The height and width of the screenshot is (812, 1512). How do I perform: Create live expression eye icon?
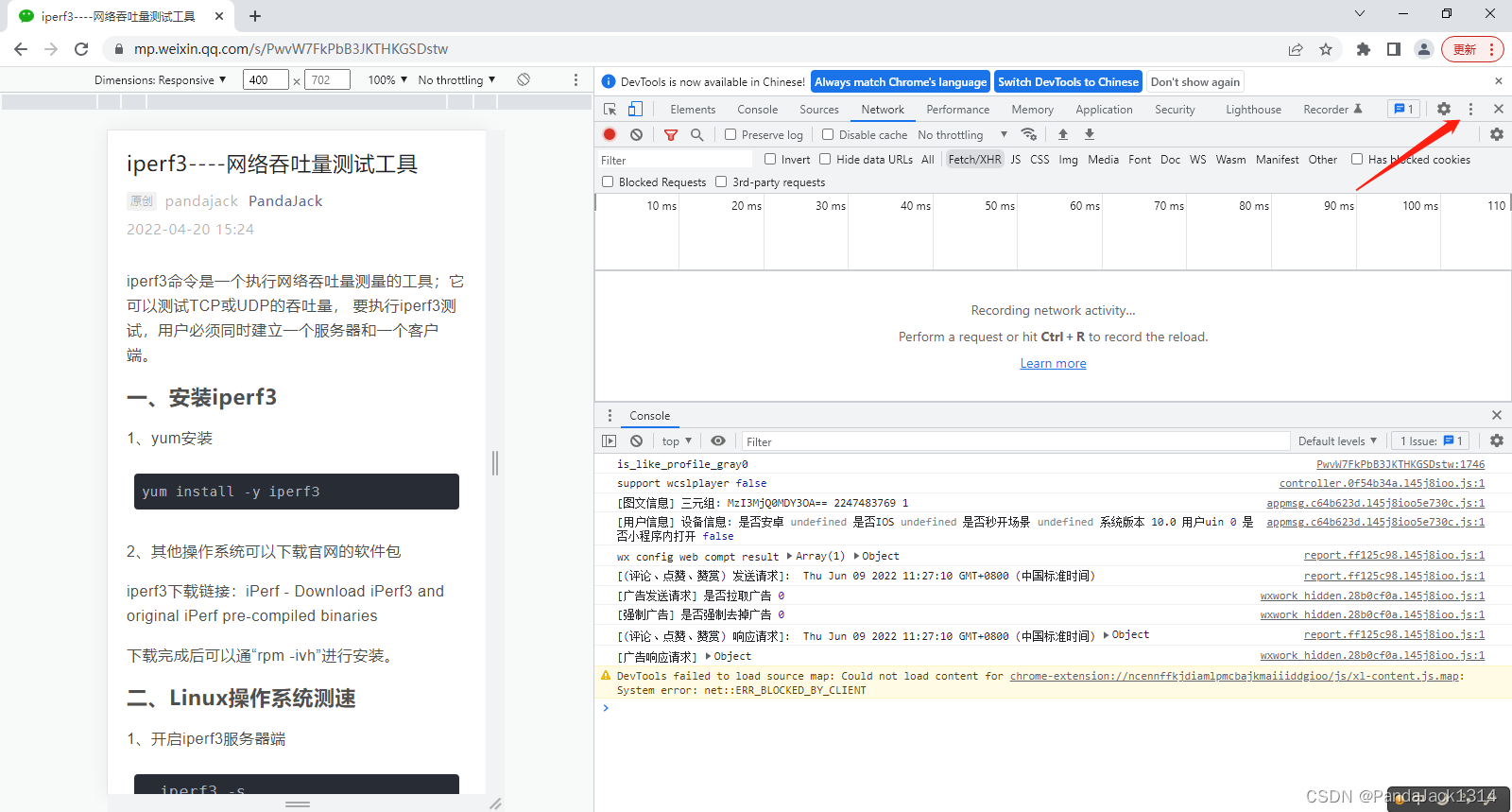coord(718,441)
